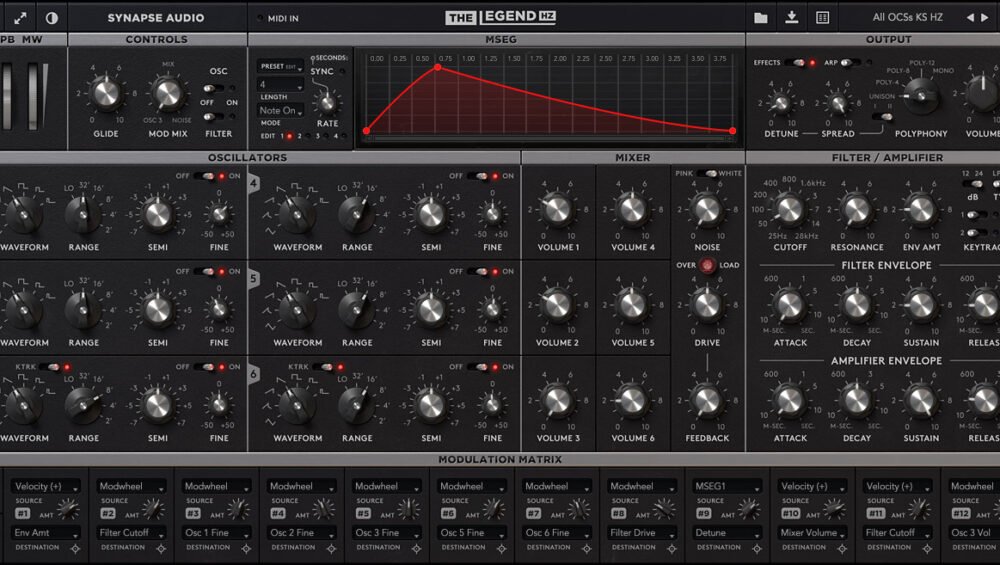1000x565 pixels.
Task: Click The Legend HZ title logo
Action: (x=501, y=17)
